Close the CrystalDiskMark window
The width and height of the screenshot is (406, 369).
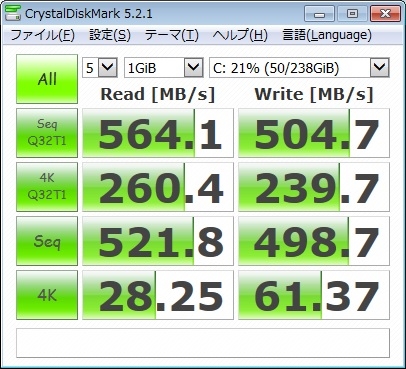click(385, 14)
